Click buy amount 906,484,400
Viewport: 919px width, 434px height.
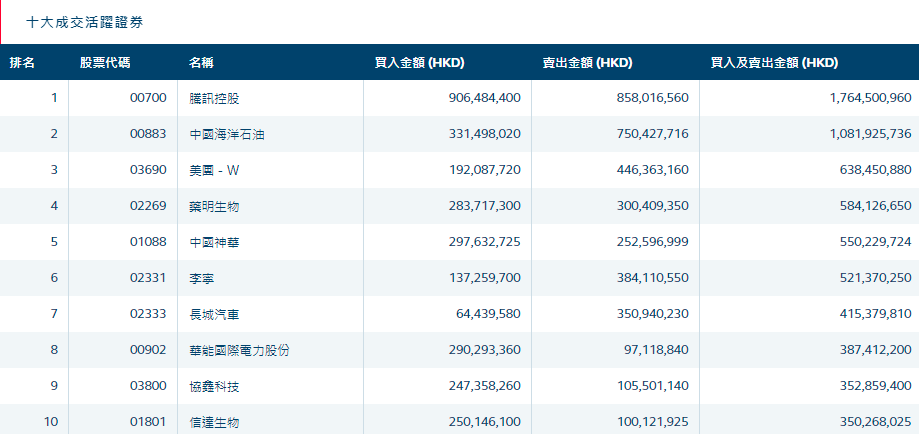pos(484,99)
